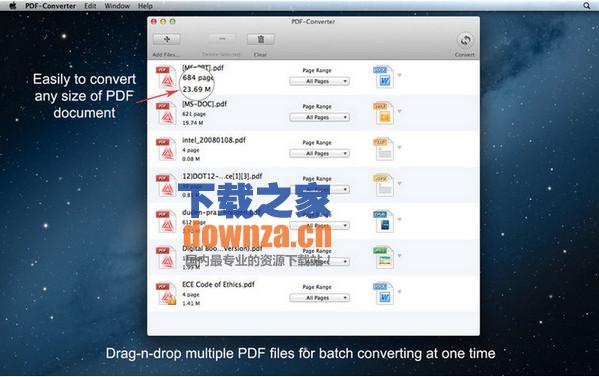Expand format arrow in the 12)DOT12 row
Image resolution: width=599 pixels, height=377 pixels.
point(400,183)
